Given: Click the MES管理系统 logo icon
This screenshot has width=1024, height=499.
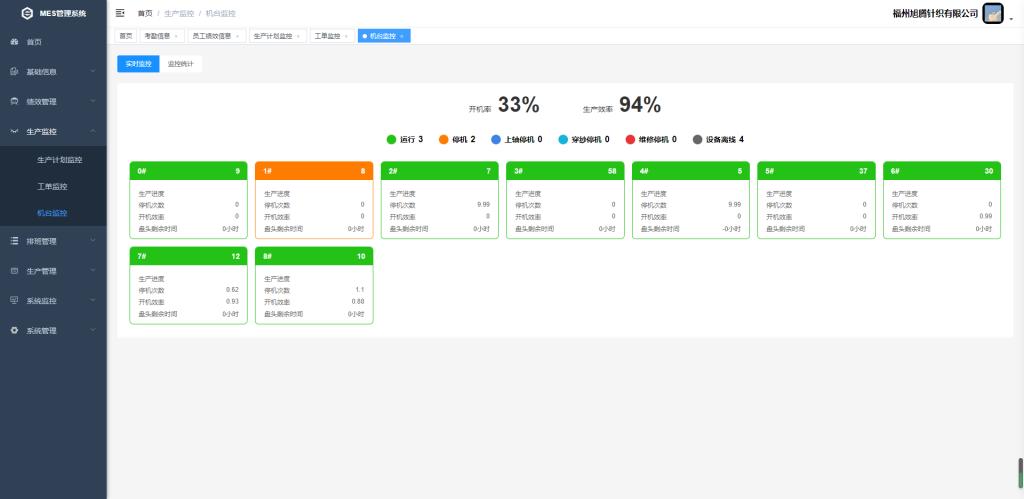Looking at the screenshot, I should click(26, 13).
